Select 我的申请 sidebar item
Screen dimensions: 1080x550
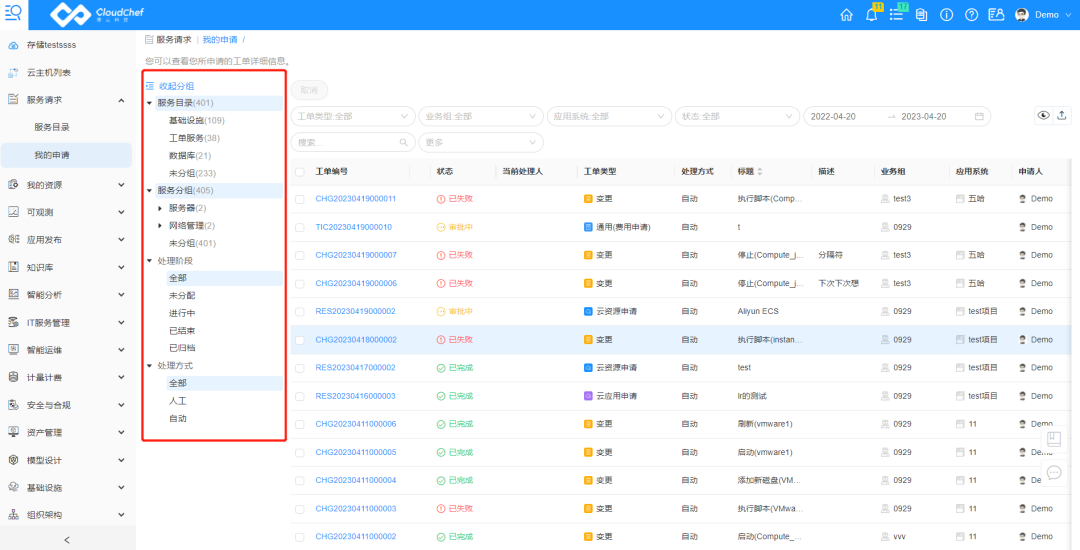coord(66,156)
